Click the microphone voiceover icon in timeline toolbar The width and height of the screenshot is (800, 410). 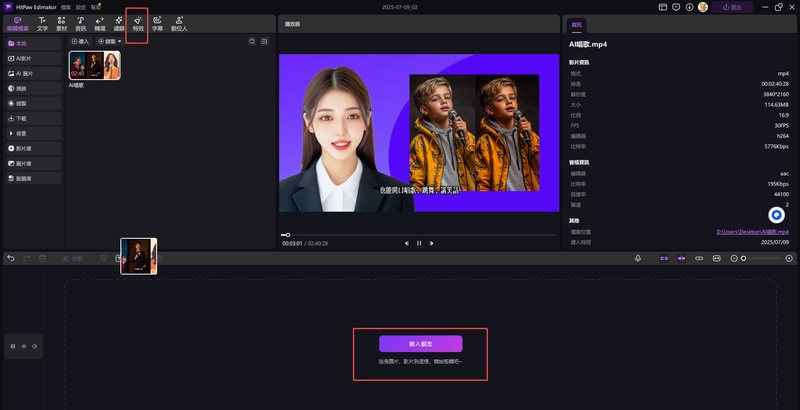pyautogui.click(x=638, y=259)
